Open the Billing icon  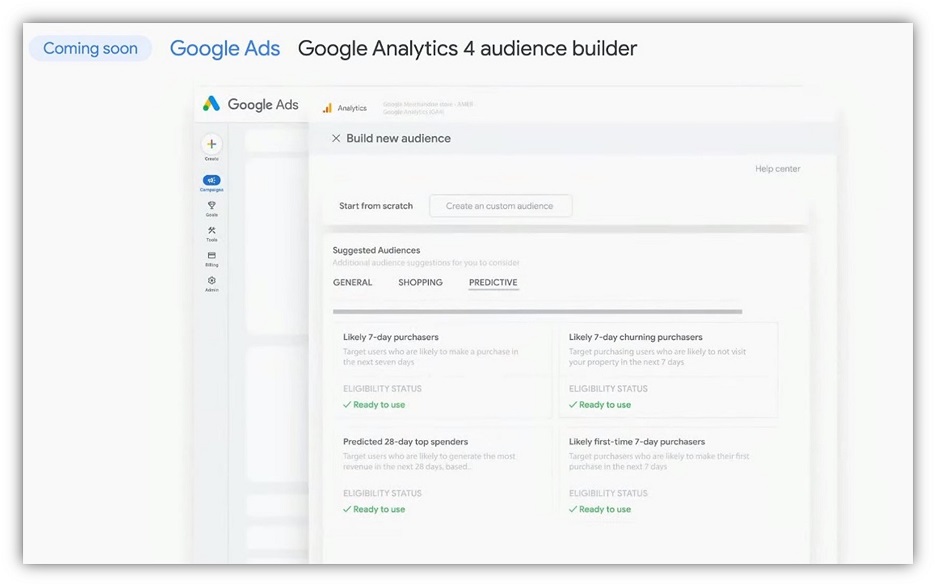[211, 256]
